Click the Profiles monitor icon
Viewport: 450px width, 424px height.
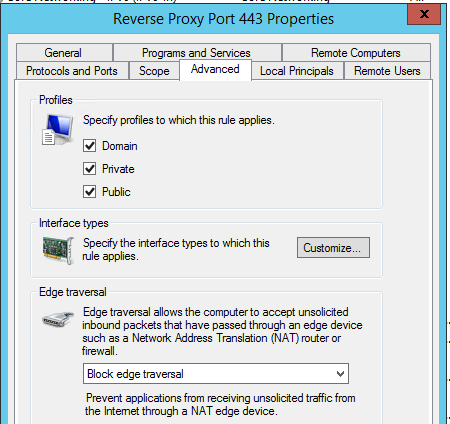point(58,129)
